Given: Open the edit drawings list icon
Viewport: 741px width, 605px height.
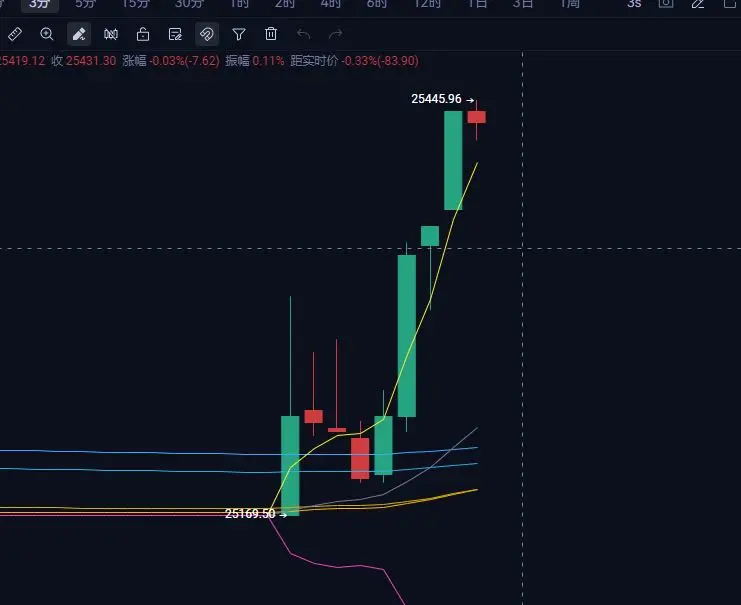Looking at the screenshot, I should pos(175,34).
